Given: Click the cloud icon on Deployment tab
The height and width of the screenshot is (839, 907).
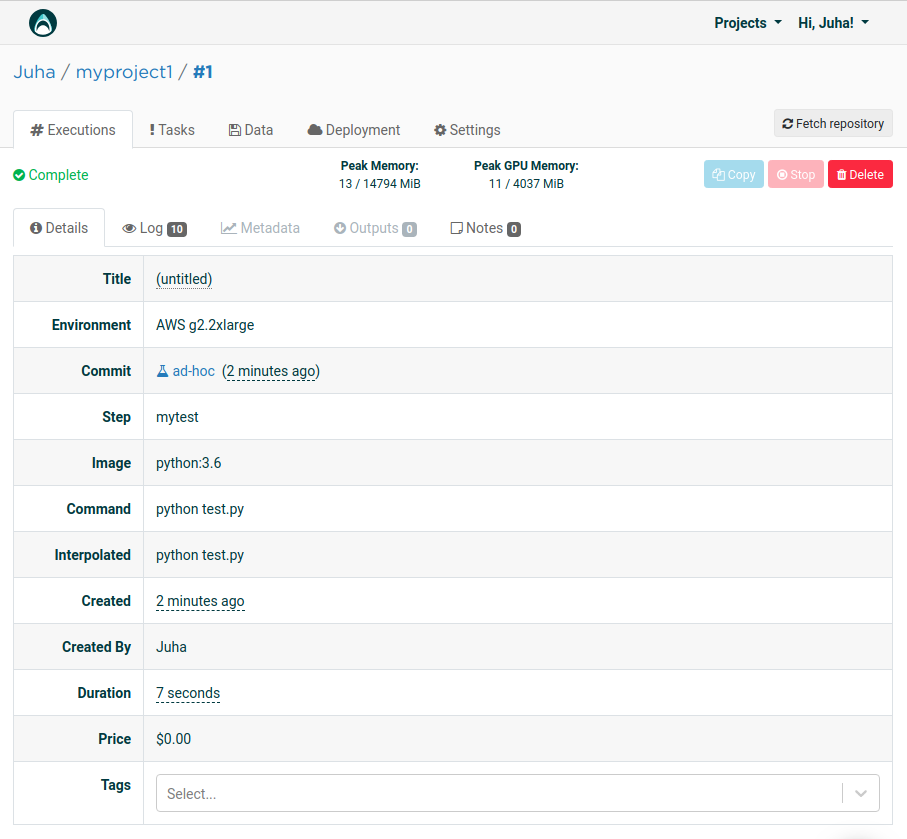Looking at the screenshot, I should 315,130.
